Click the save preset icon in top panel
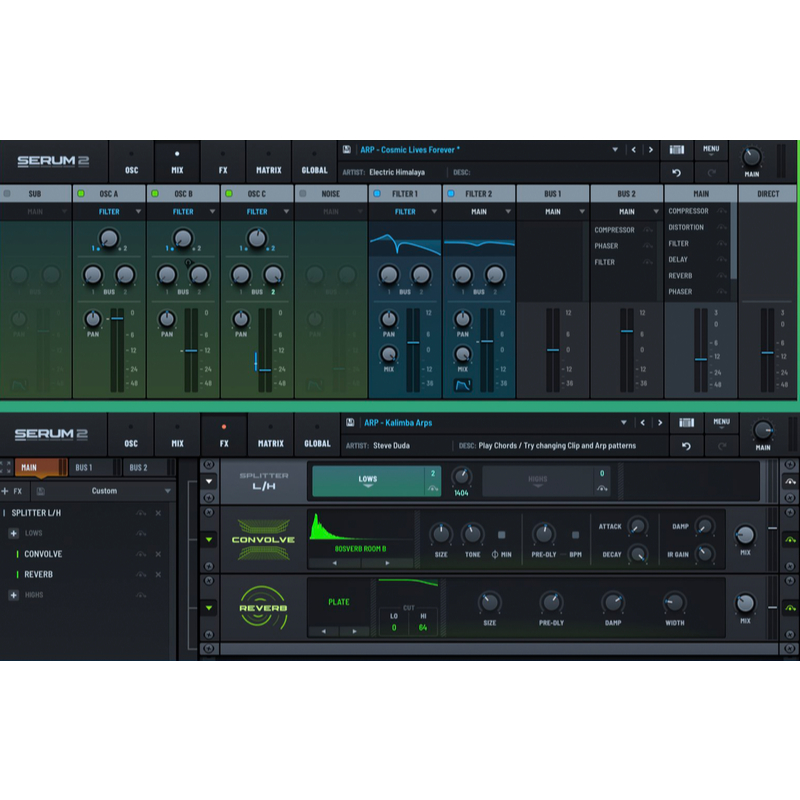The width and height of the screenshot is (800, 800). click(347, 150)
